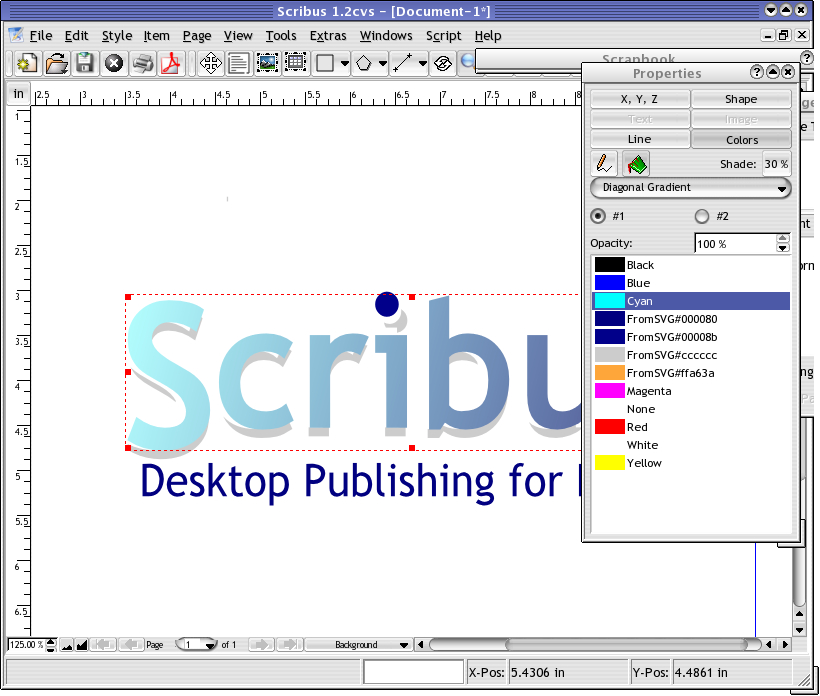Save the document with the floppy icon
The image size is (820, 696).
pos(85,63)
